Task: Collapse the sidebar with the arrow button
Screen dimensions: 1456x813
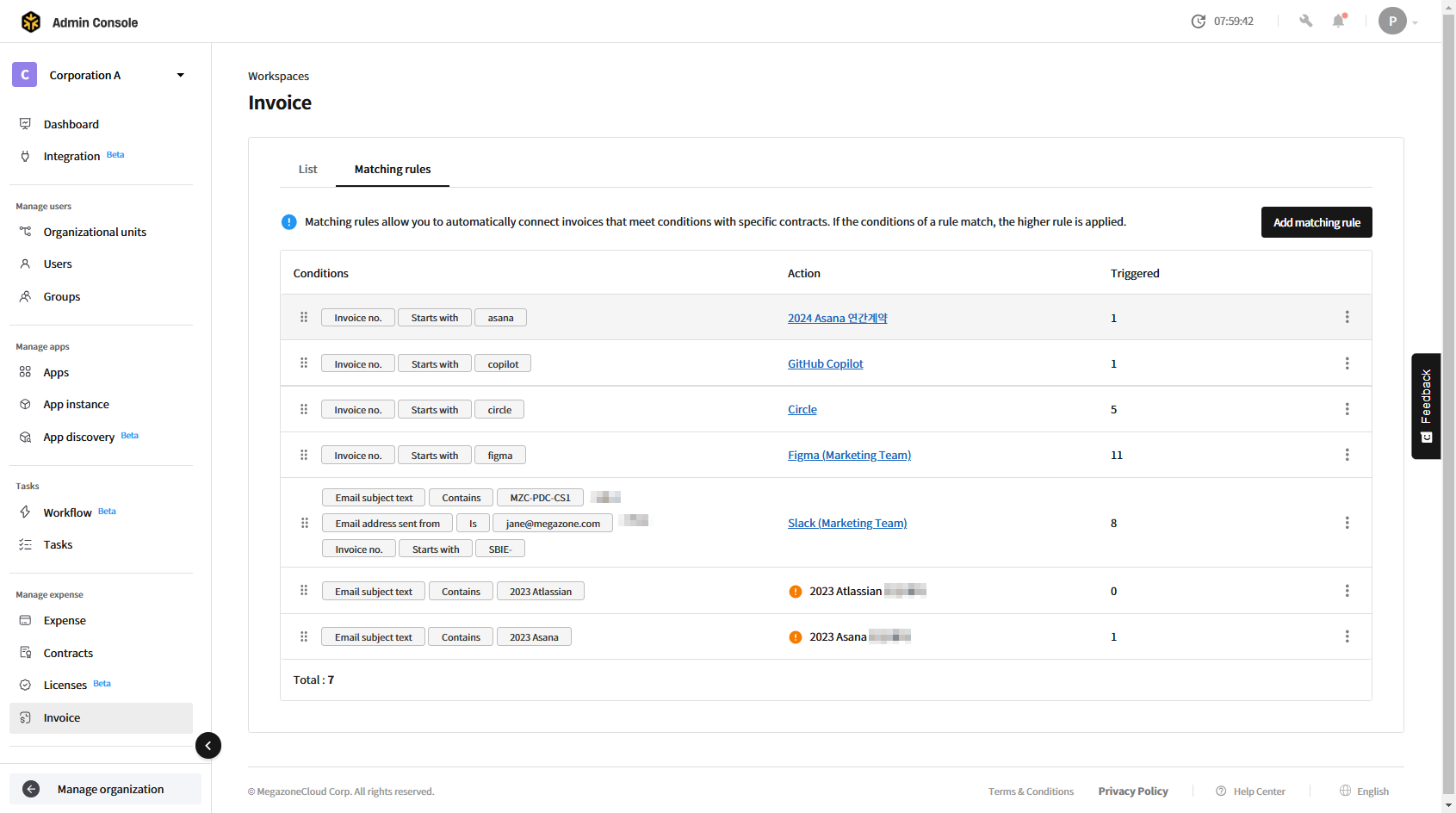Action: click(x=208, y=745)
